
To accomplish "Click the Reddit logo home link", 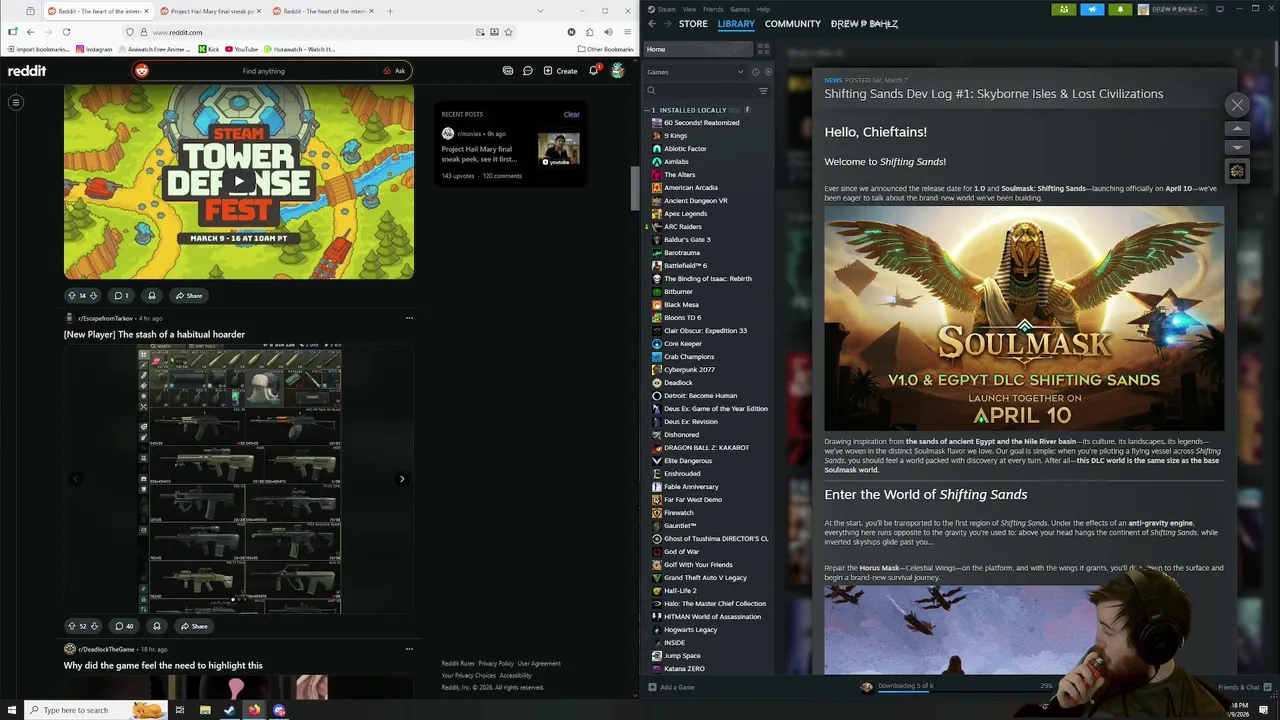I will (27, 71).
